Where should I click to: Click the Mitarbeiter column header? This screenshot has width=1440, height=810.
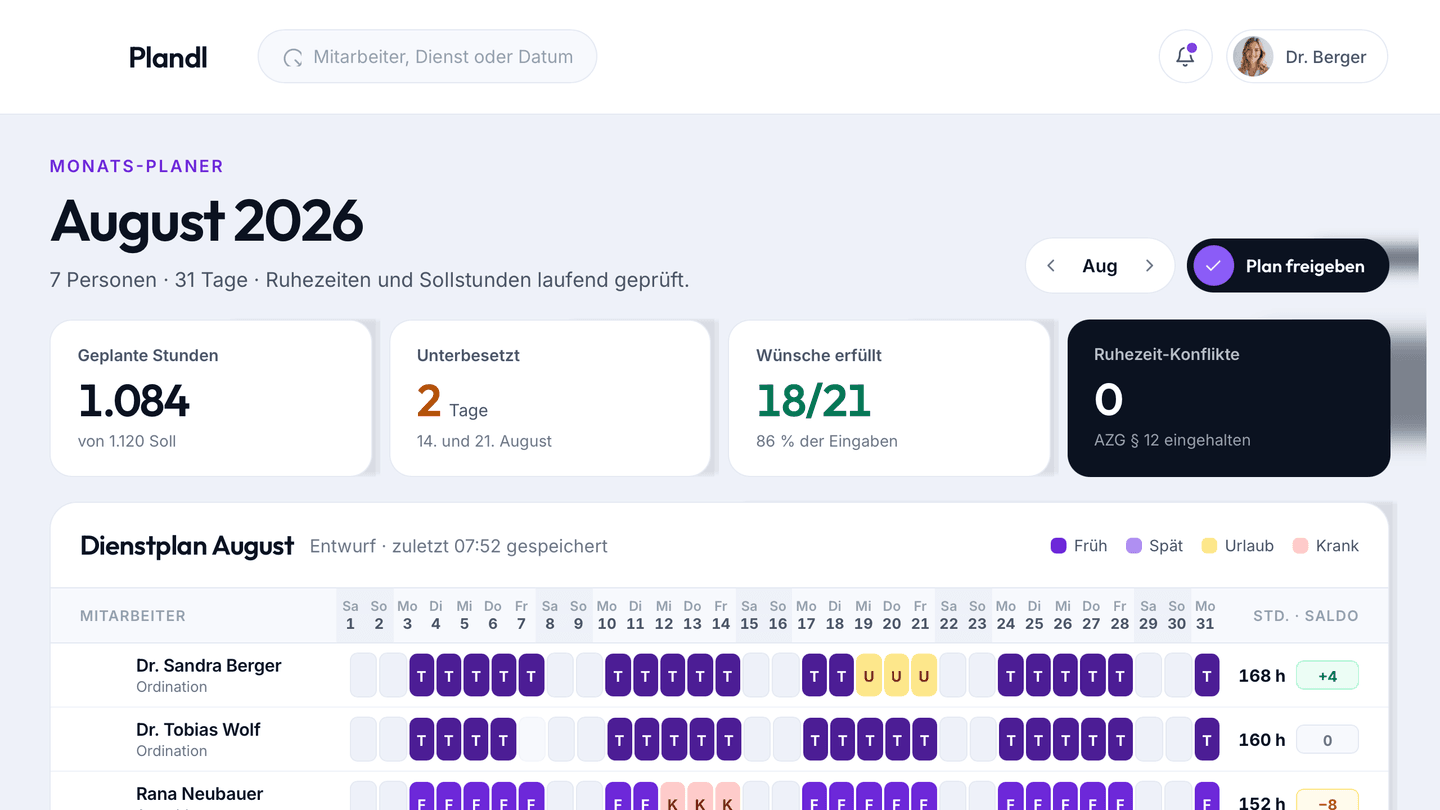click(x=133, y=616)
